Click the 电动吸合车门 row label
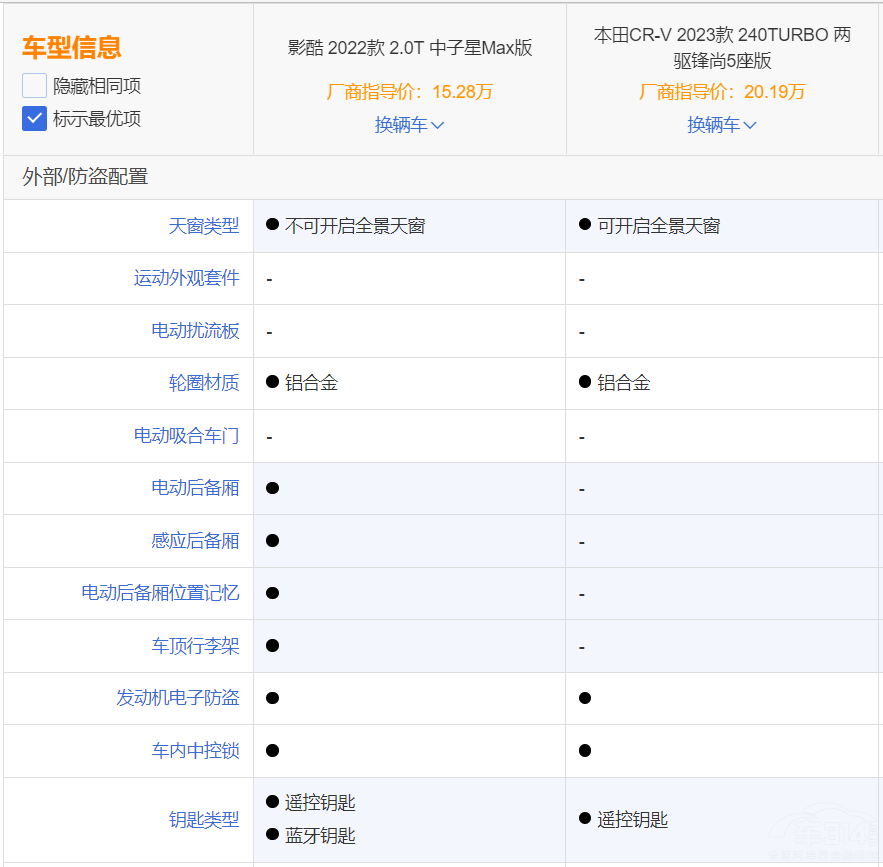Viewport: 883px width, 867px height. (187, 436)
